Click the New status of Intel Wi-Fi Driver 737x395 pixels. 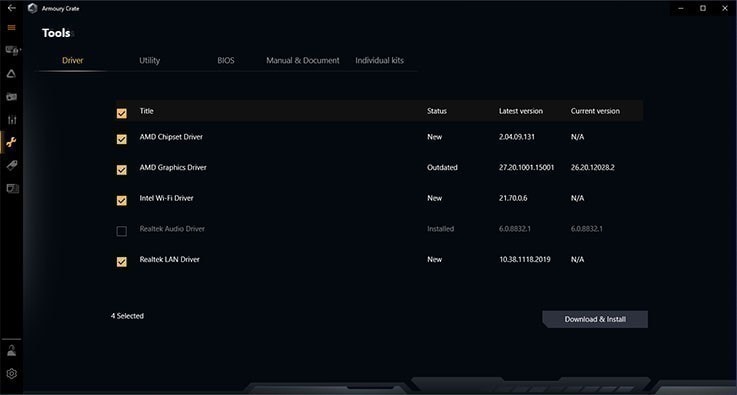434,198
